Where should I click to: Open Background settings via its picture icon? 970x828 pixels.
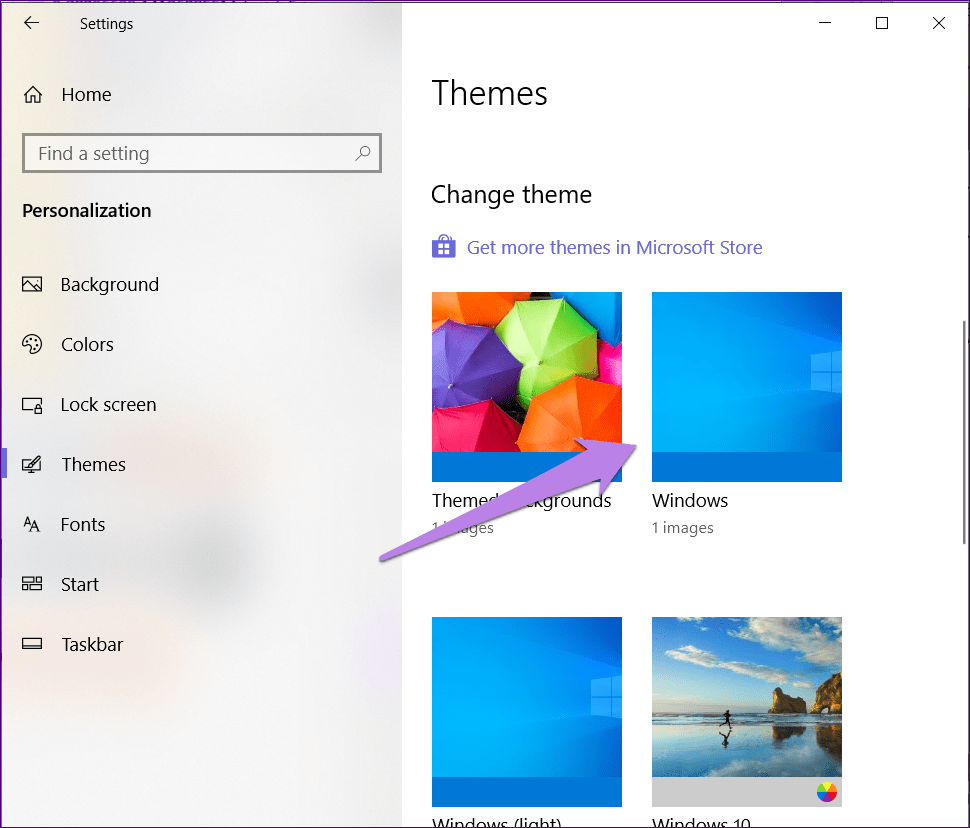pos(32,285)
